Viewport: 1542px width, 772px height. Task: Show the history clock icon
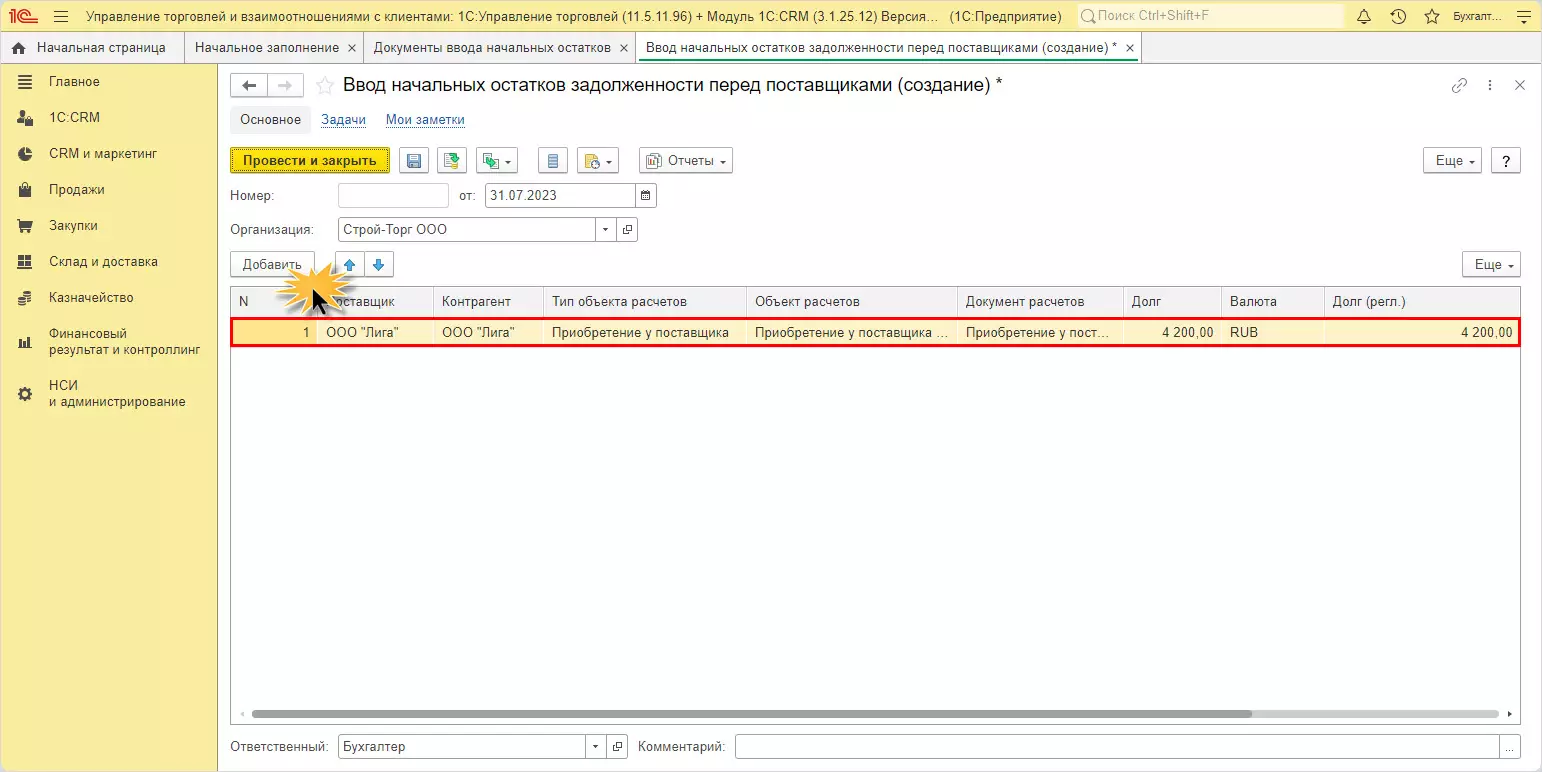(x=1398, y=17)
